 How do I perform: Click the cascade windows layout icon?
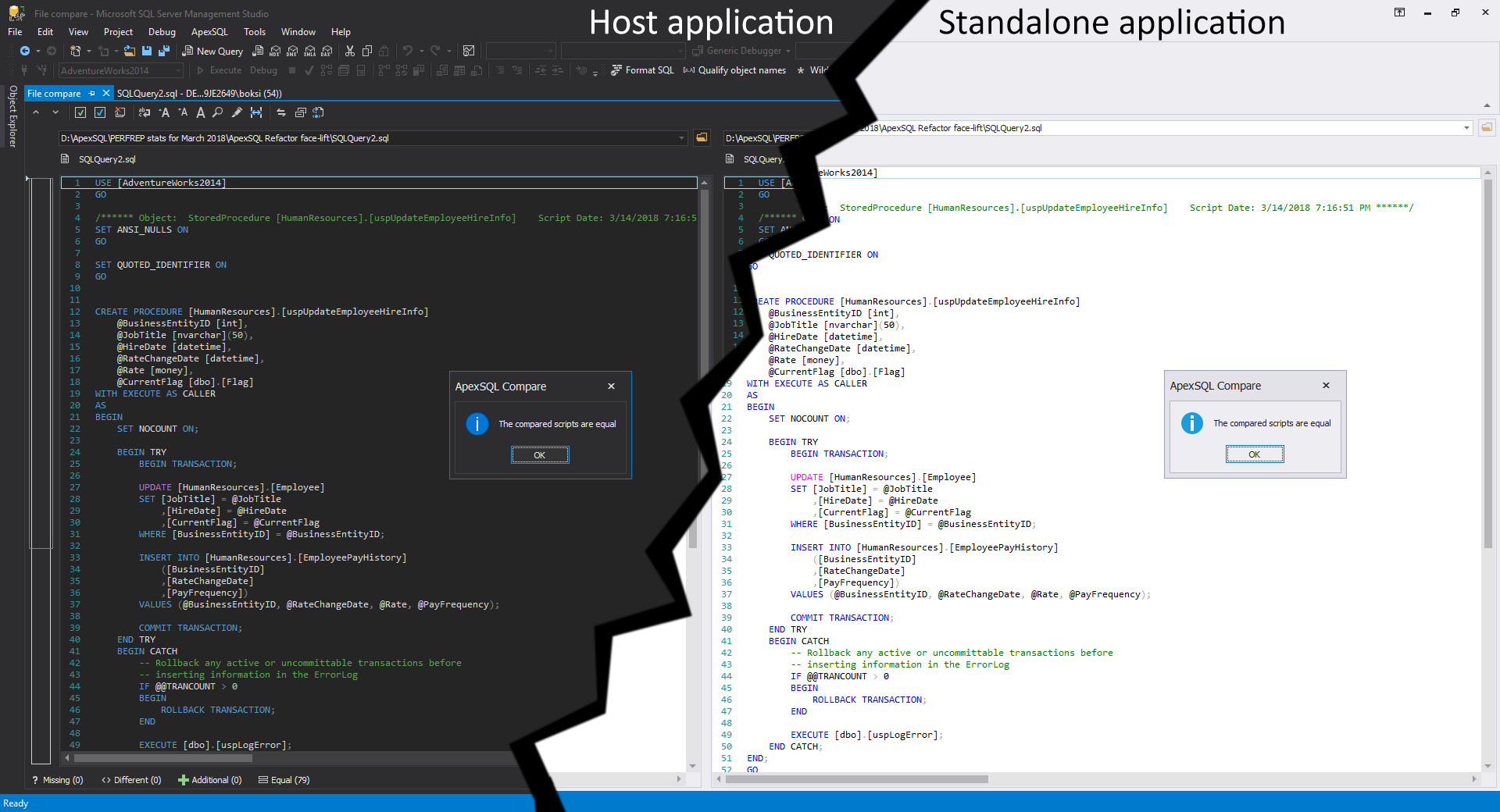pos(300,112)
